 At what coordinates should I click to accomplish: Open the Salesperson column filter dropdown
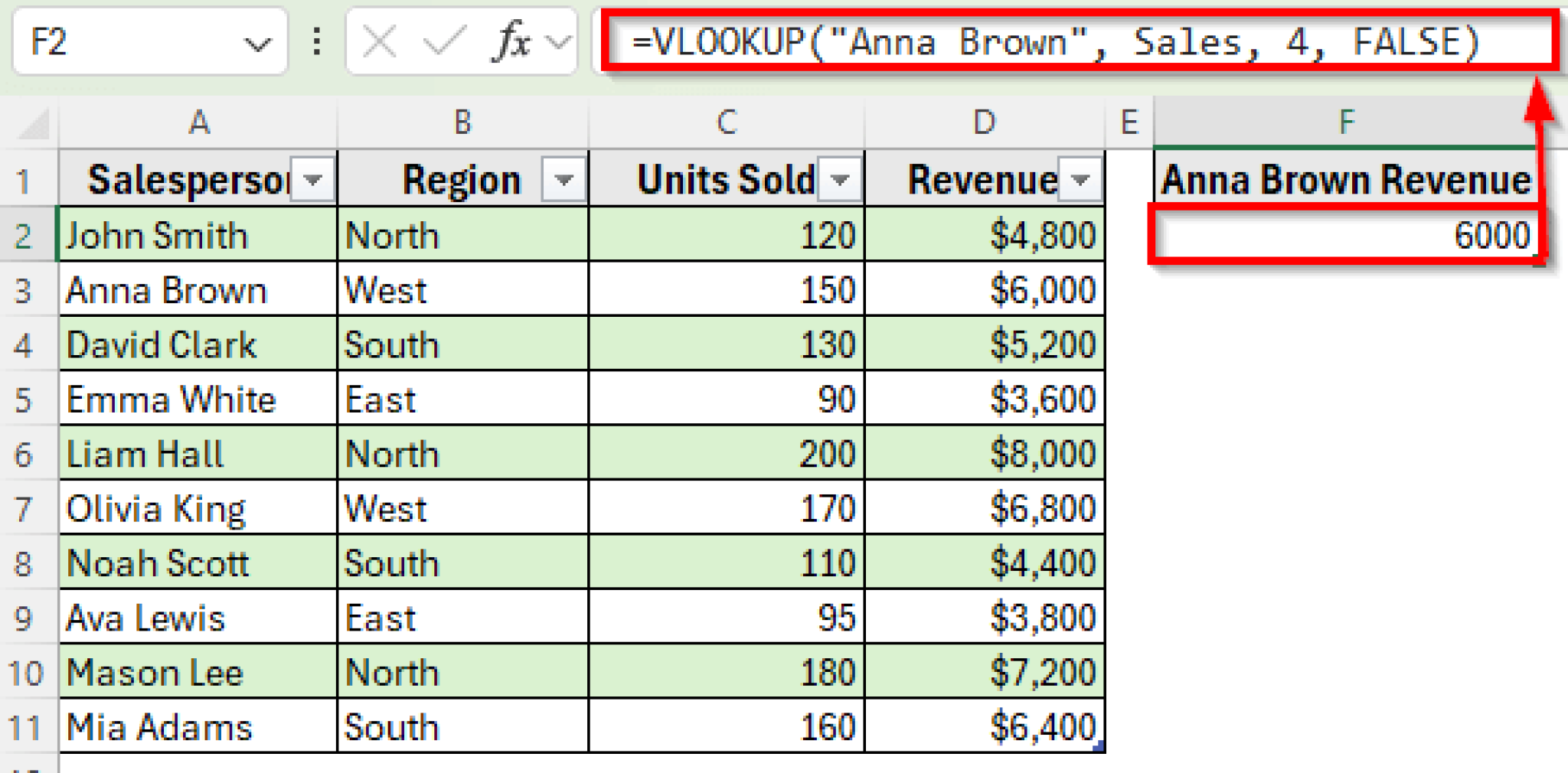(312, 180)
